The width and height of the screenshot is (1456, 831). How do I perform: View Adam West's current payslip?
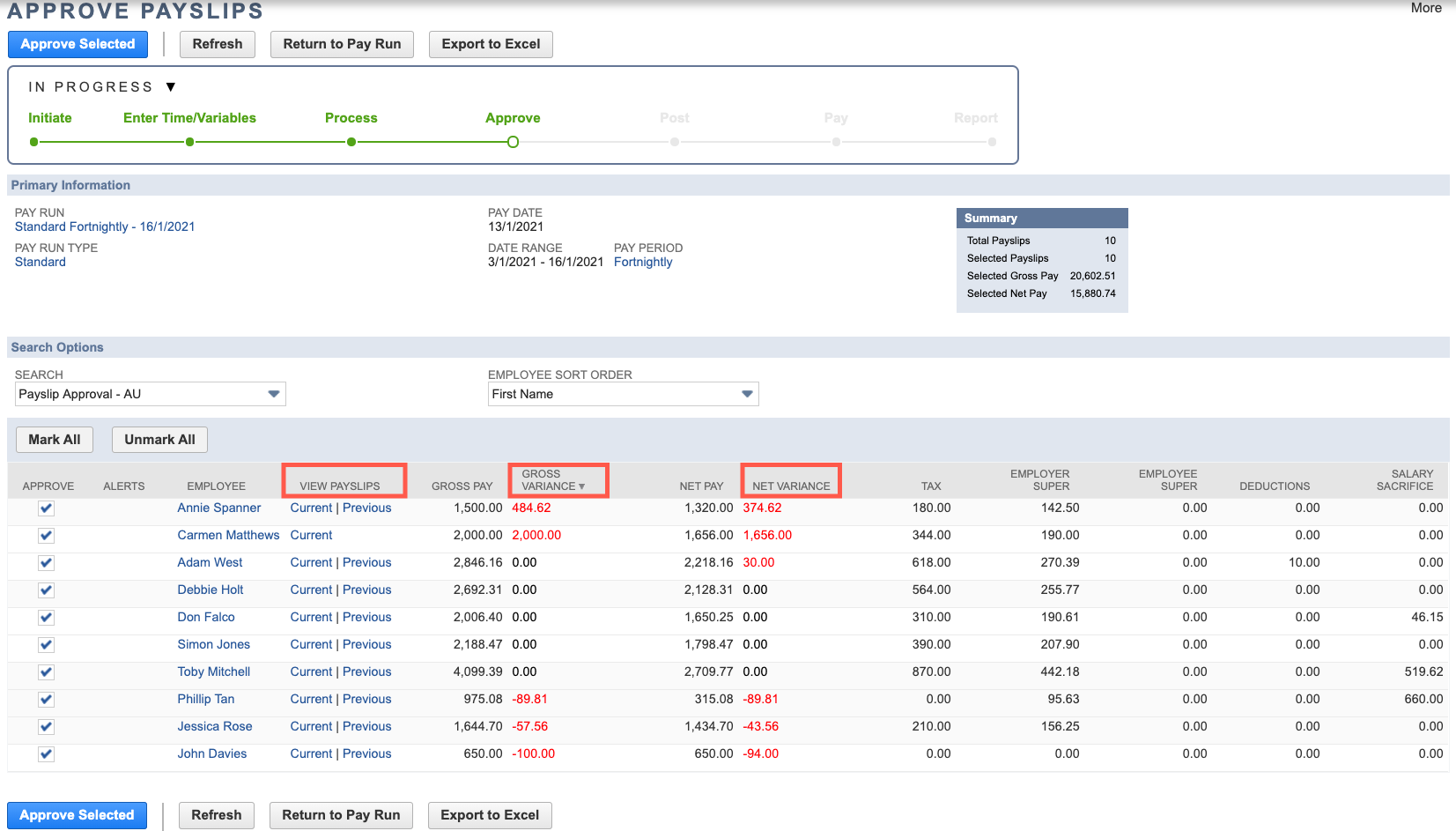coord(311,562)
